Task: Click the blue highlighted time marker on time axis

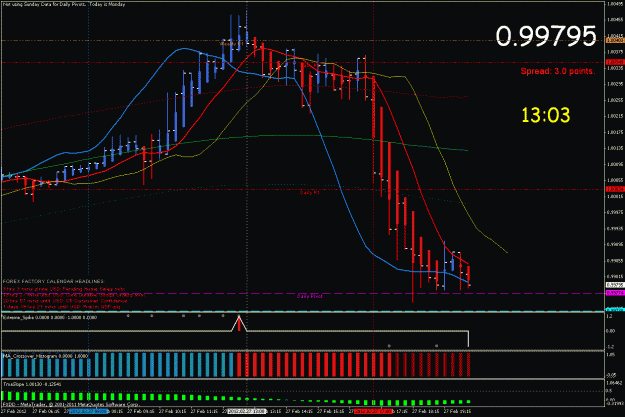Action: (88, 411)
